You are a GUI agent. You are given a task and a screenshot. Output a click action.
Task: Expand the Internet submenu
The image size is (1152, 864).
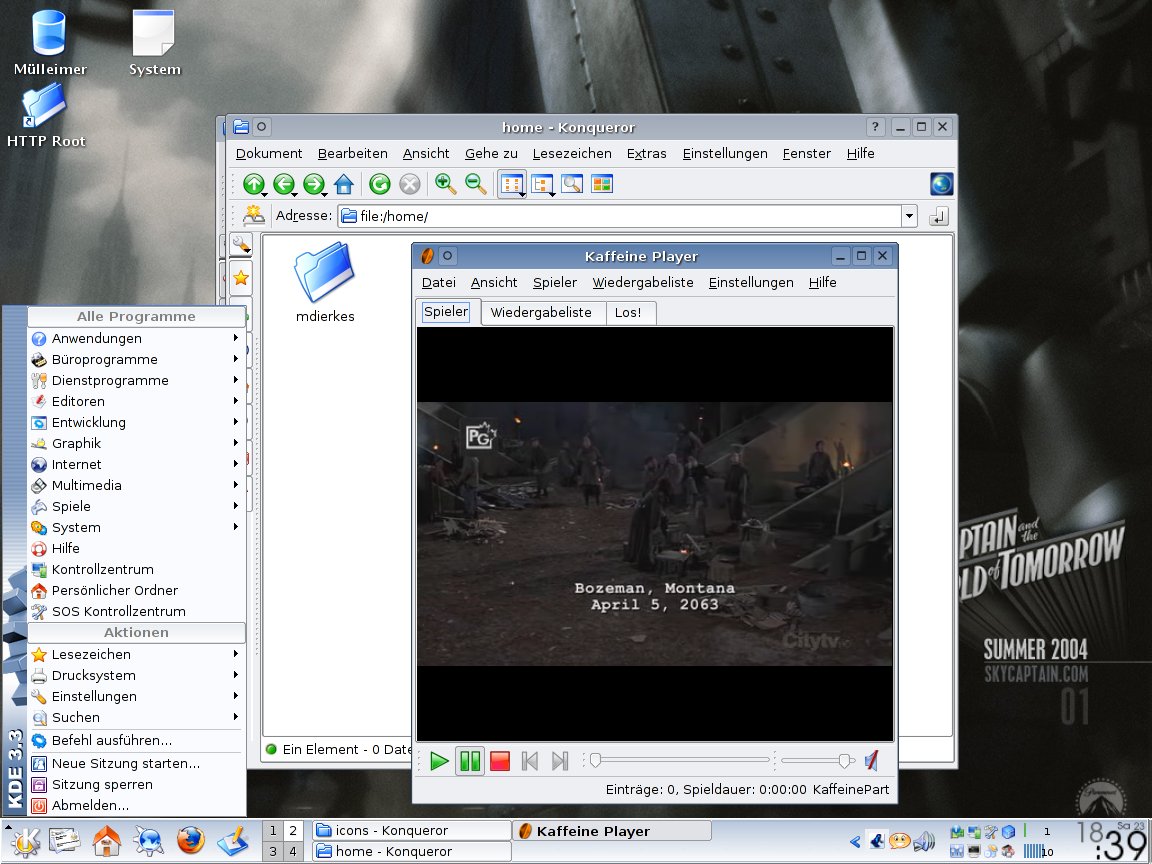(136, 464)
